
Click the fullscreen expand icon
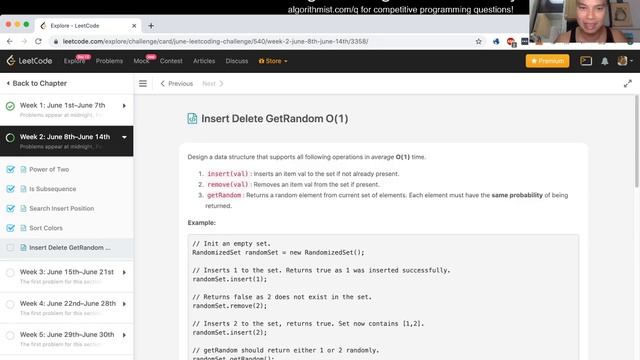(x=628, y=84)
